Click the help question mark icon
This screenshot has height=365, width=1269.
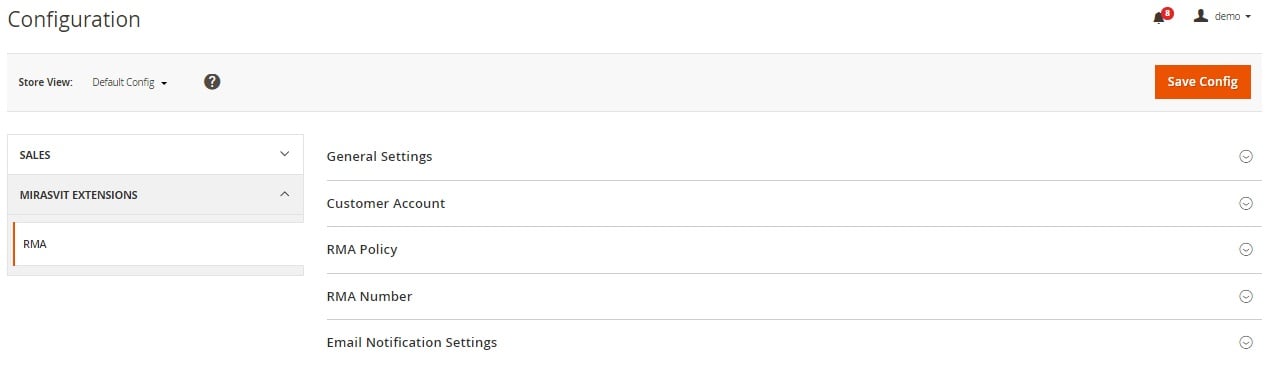[212, 82]
